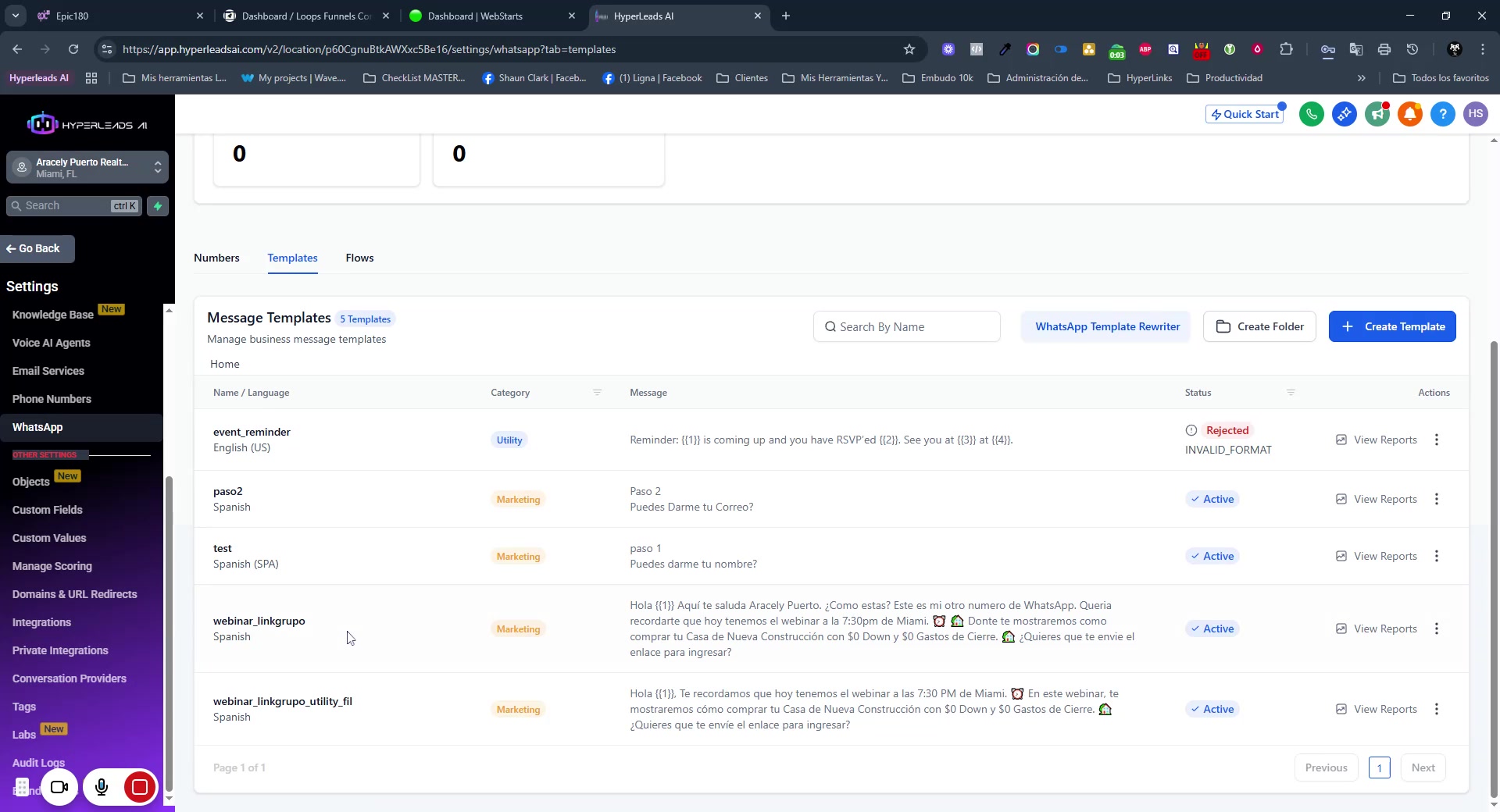1500x812 pixels.
Task: Switch to the Dashboard WebStarts browser tab
Action: (492, 16)
